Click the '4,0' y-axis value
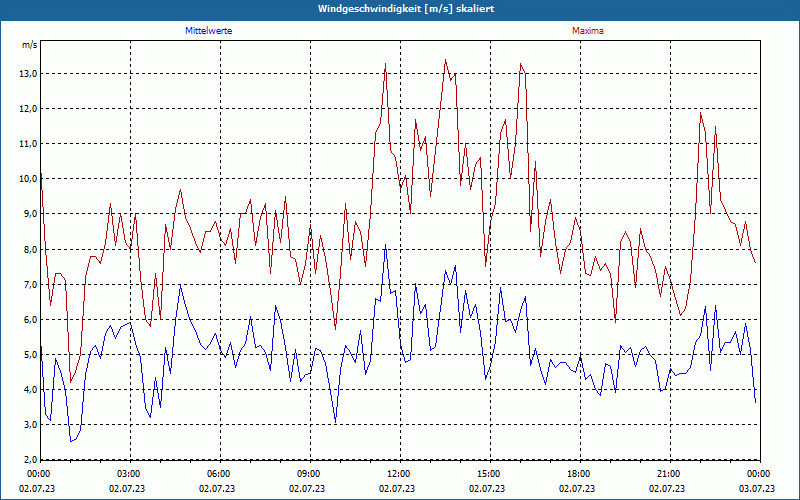 click(30, 390)
